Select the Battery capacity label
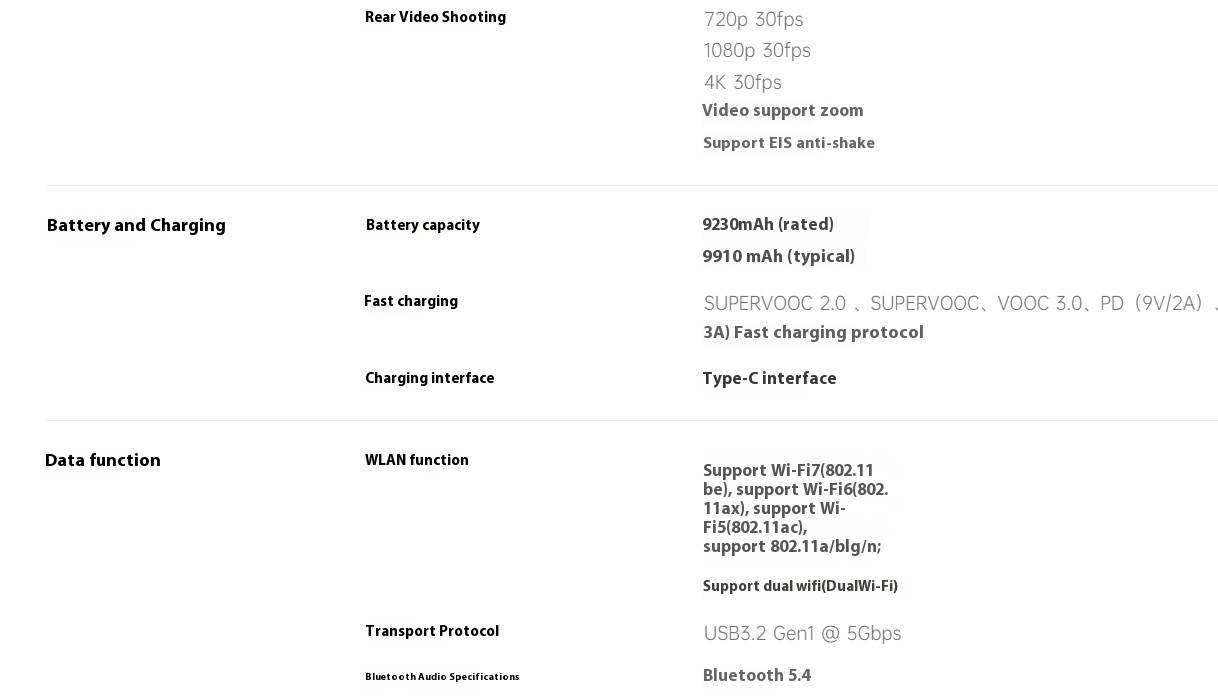Image resolution: width=1218 pixels, height=700 pixels. coord(422,225)
